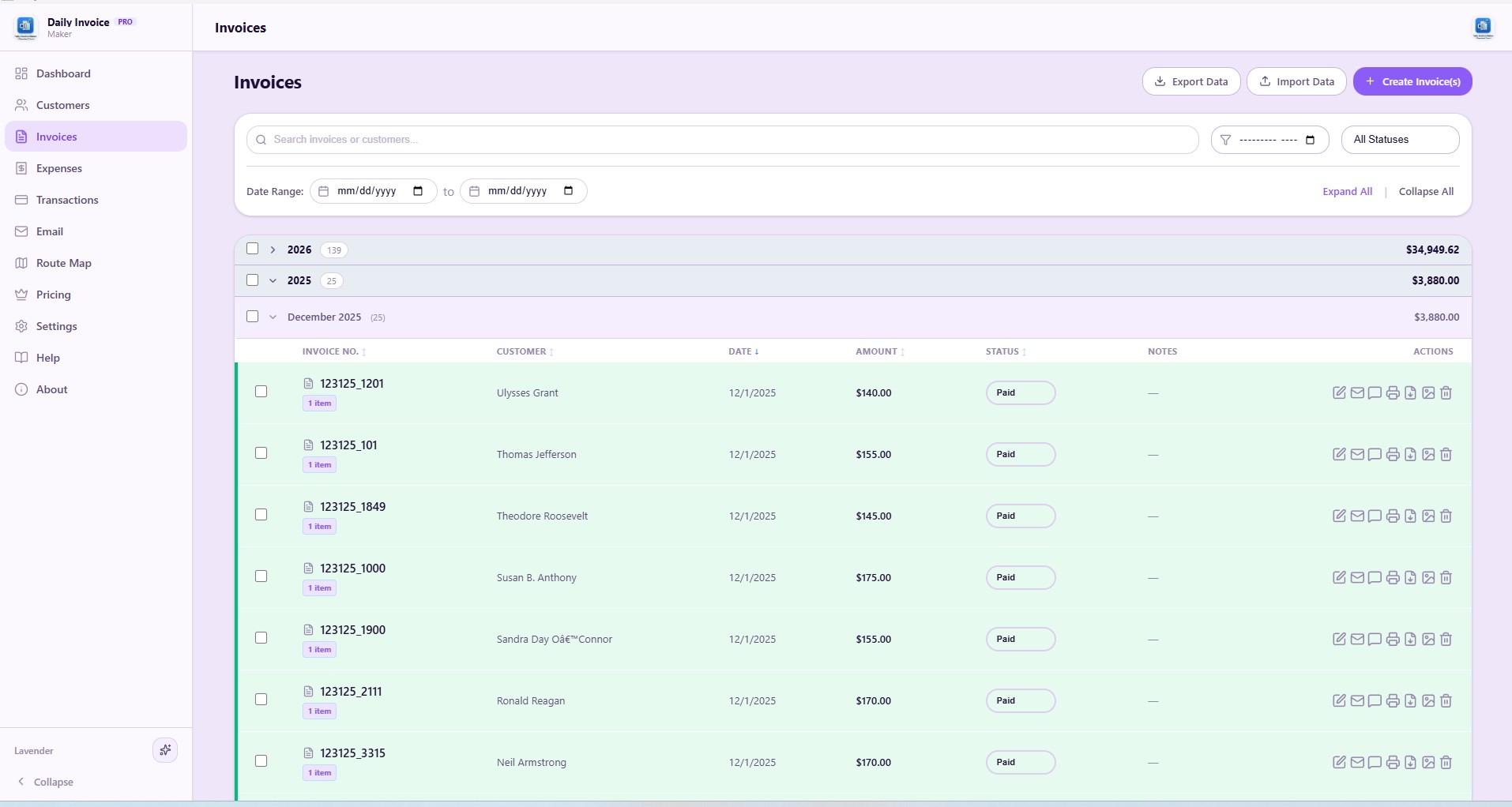The image size is (1512, 807).
Task: Switch to the Customers section
Action: coord(62,104)
